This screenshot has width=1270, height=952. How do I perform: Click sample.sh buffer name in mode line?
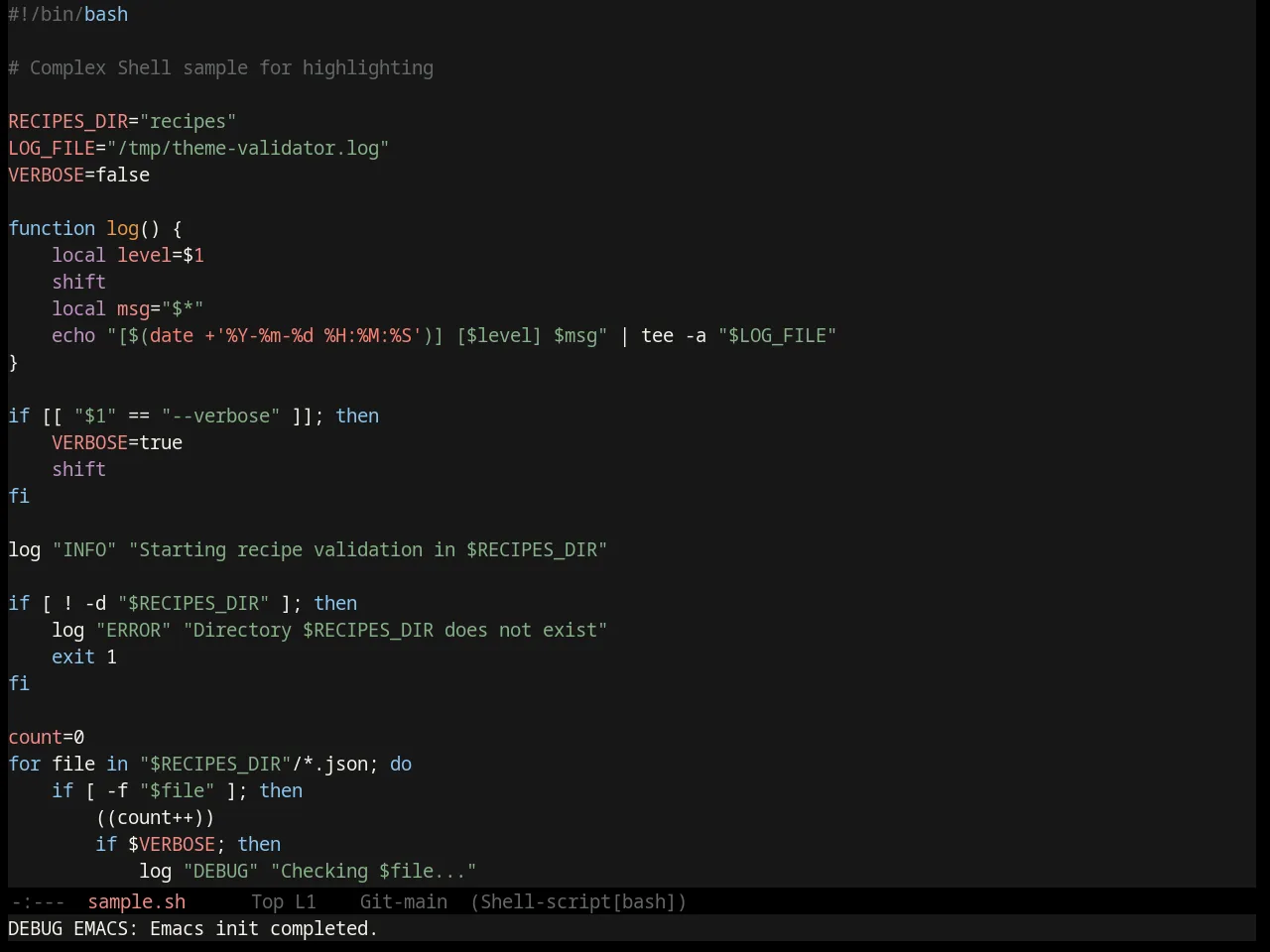pos(136,901)
